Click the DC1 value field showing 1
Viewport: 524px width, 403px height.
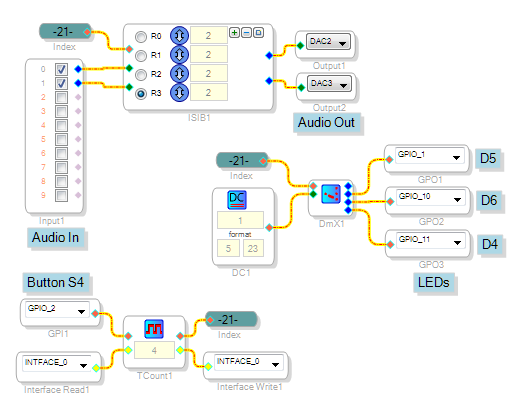click(240, 220)
